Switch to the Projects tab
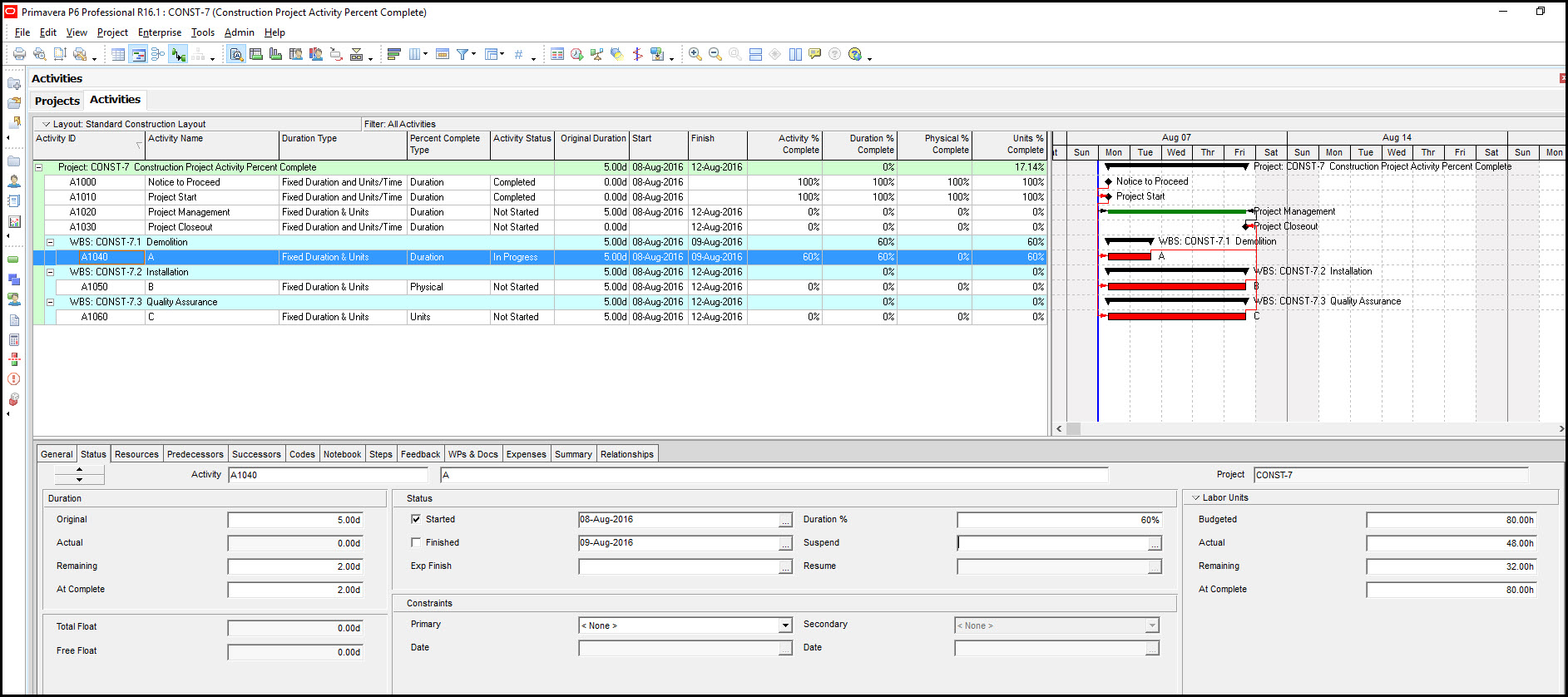The width and height of the screenshot is (1568, 697). click(x=57, y=101)
